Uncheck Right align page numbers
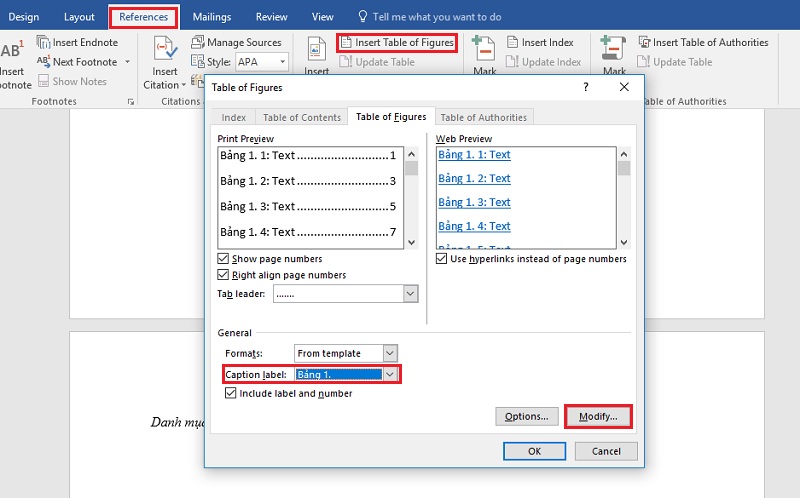This screenshot has width=800, height=498. (223, 275)
